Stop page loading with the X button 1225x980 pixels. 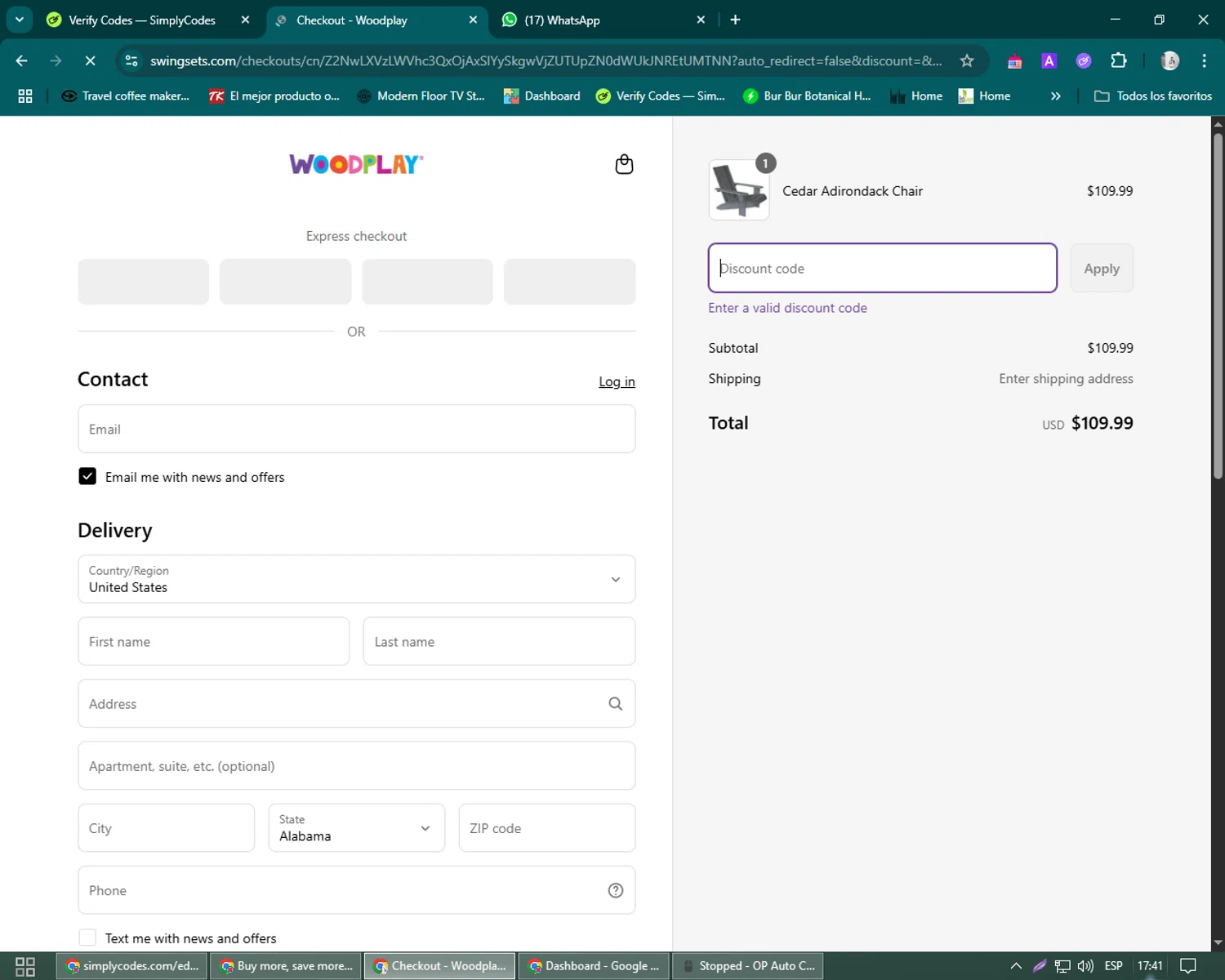click(90, 60)
